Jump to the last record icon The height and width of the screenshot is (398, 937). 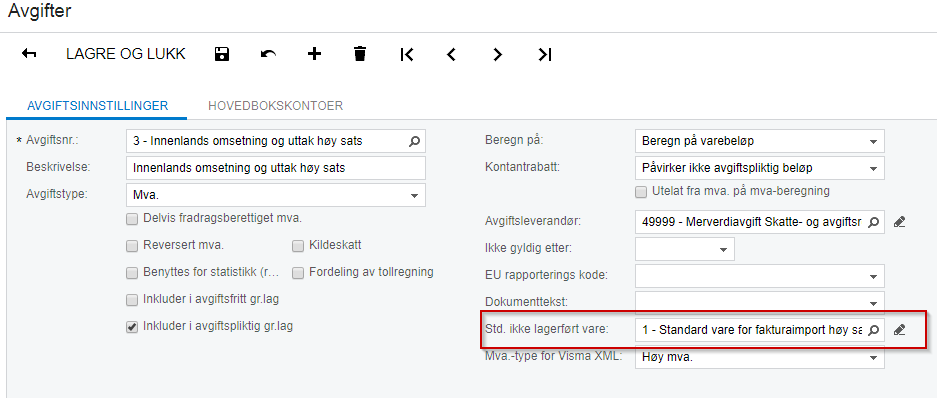click(x=544, y=54)
